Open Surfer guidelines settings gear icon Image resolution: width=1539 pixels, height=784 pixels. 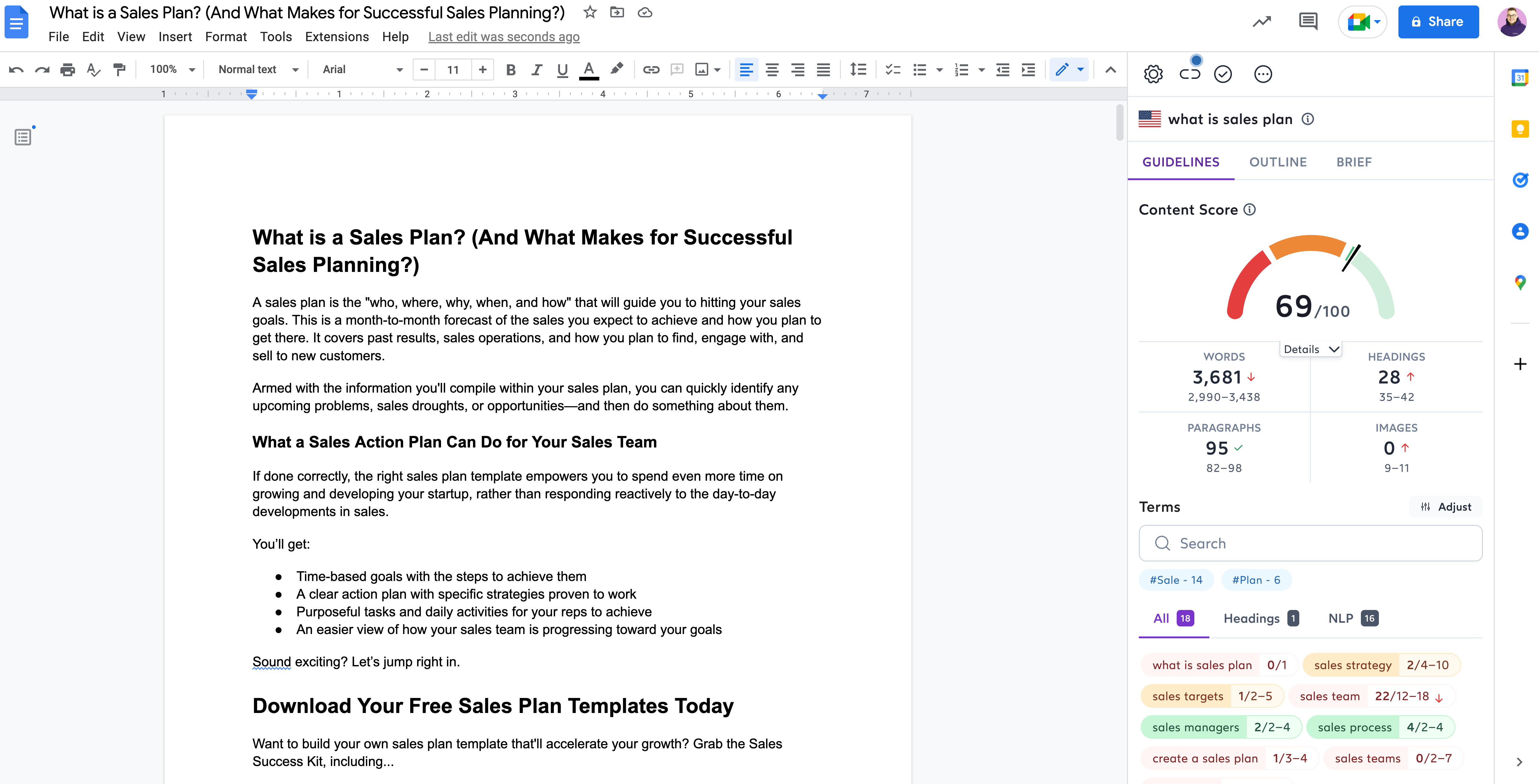(1153, 73)
